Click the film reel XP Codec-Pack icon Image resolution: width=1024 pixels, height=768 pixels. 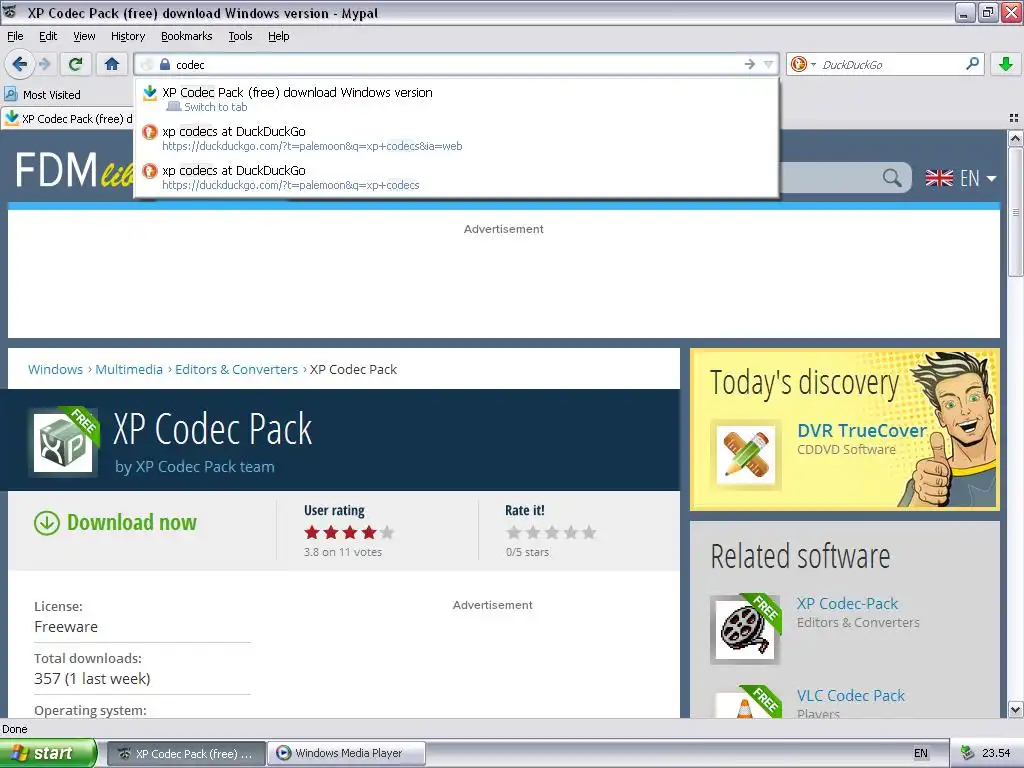(744, 630)
